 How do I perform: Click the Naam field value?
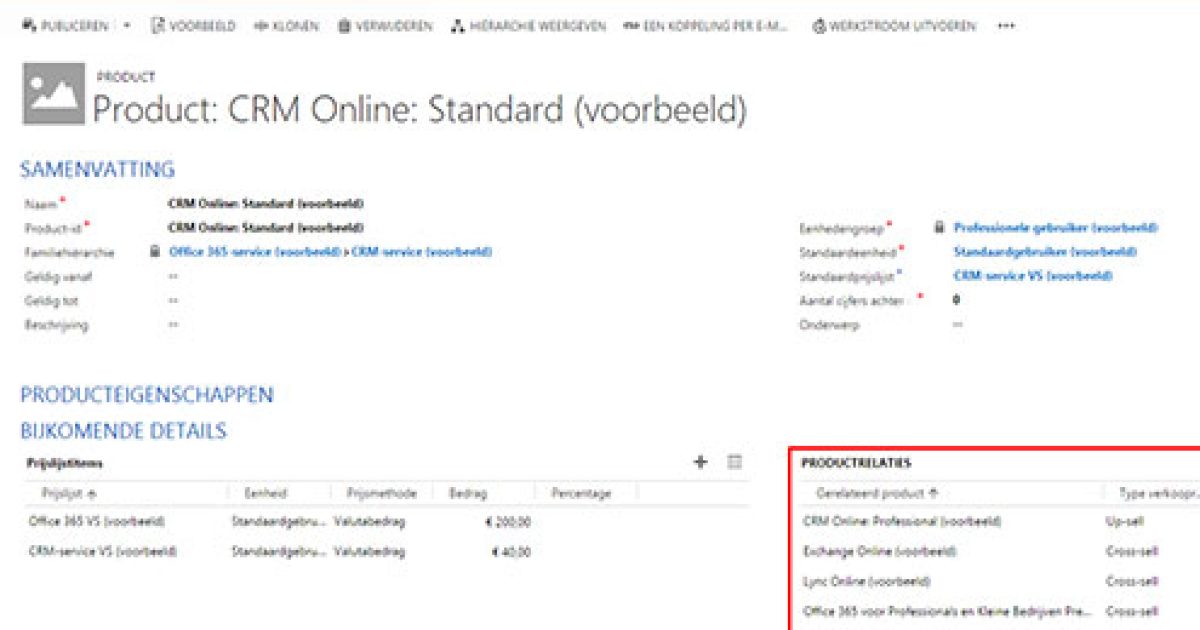[265, 203]
